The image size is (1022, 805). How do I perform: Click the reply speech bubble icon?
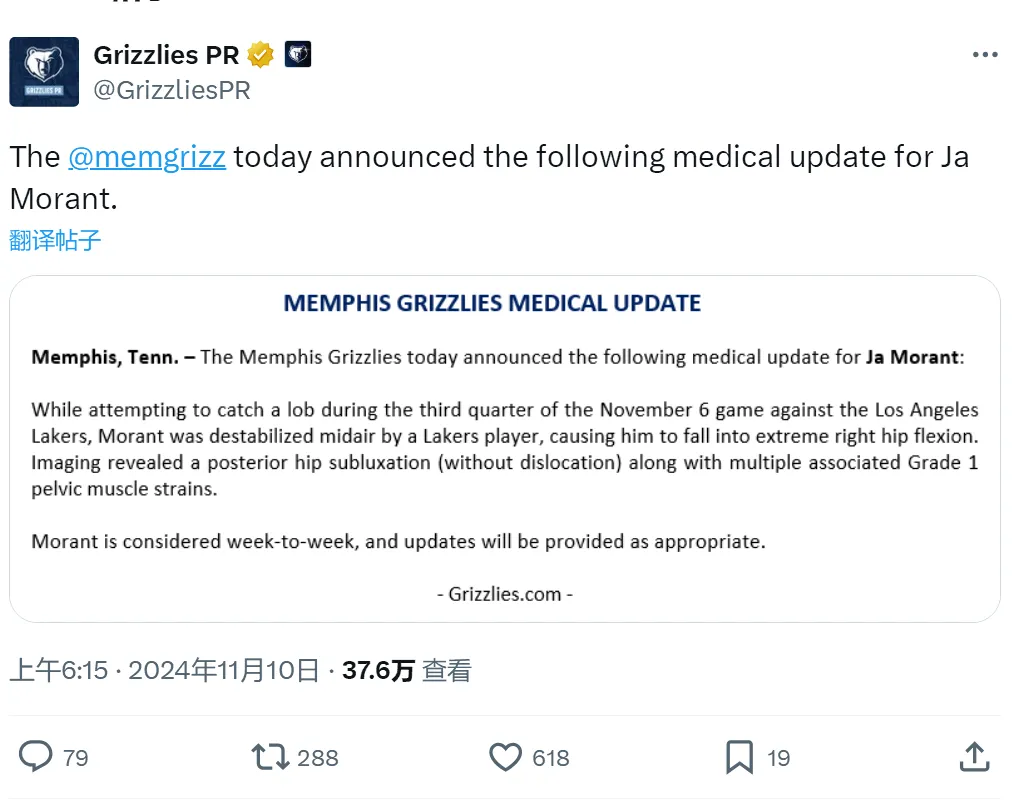(x=35, y=757)
